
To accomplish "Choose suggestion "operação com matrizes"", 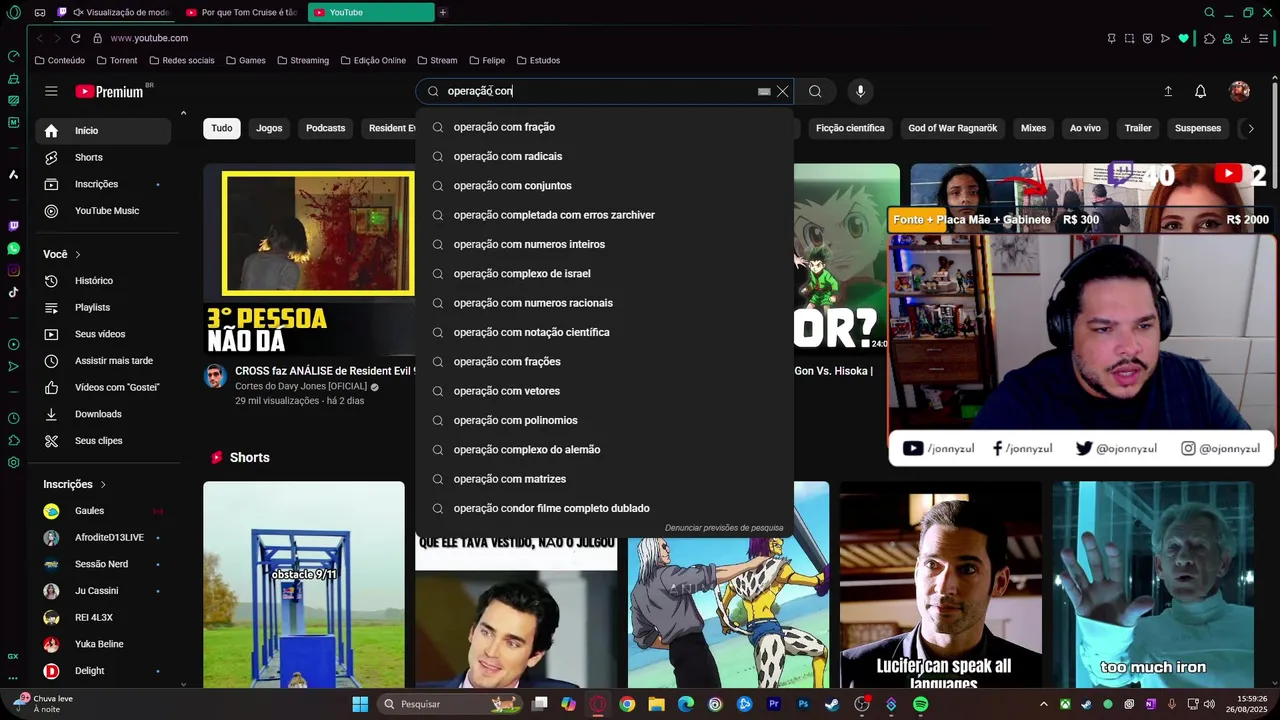I will [x=604, y=479].
